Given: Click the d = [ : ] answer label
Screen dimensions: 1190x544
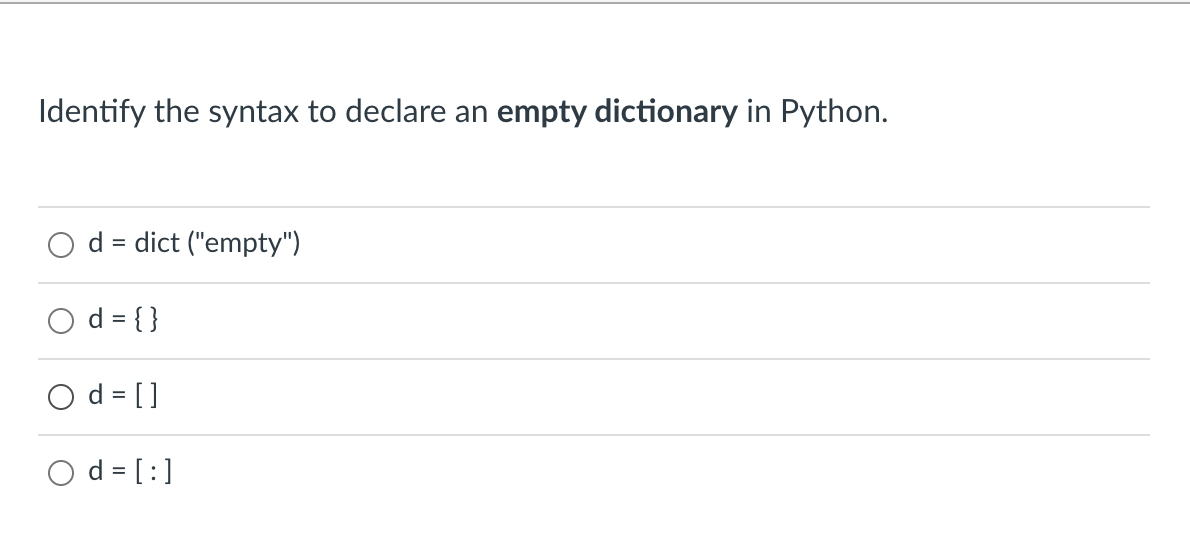Looking at the screenshot, I should [130, 471].
